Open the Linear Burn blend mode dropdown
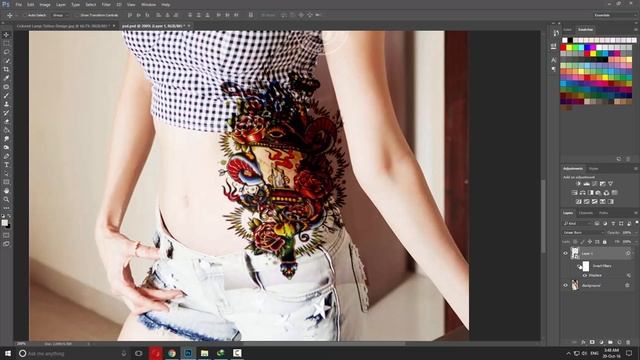Screen dimensions: 640x360 click(583, 233)
